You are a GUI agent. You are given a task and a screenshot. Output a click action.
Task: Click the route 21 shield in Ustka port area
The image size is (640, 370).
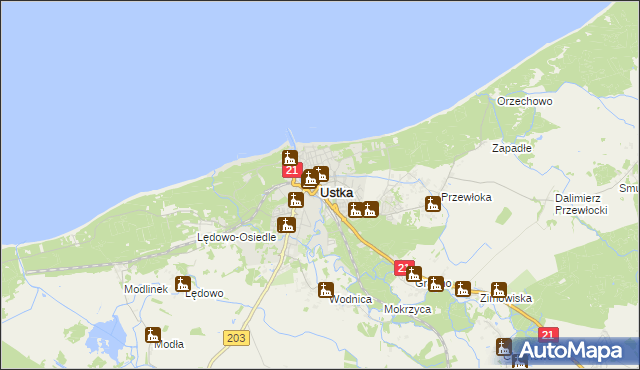[292, 170]
